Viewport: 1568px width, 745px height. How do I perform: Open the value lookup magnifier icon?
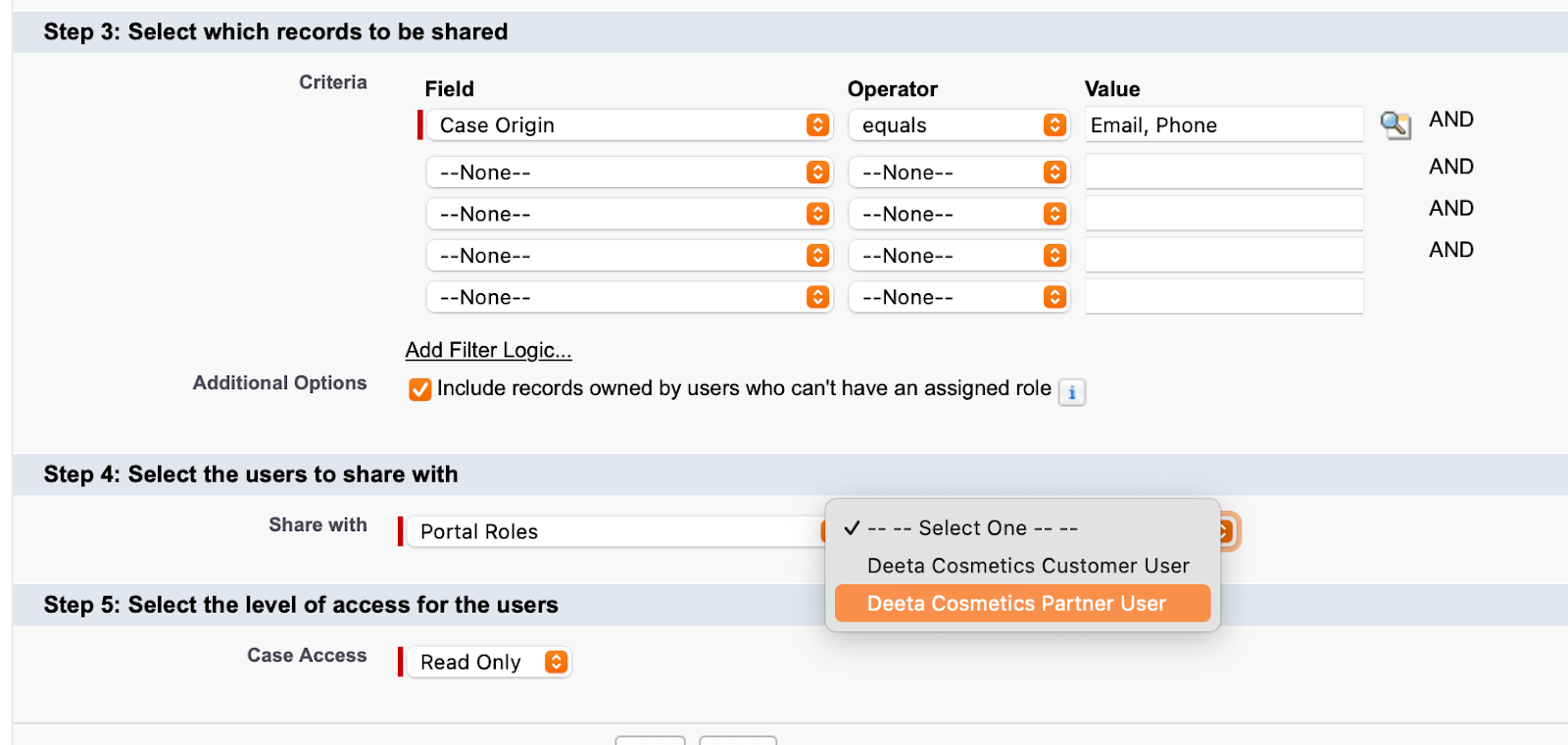click(x=1396, y=124)
